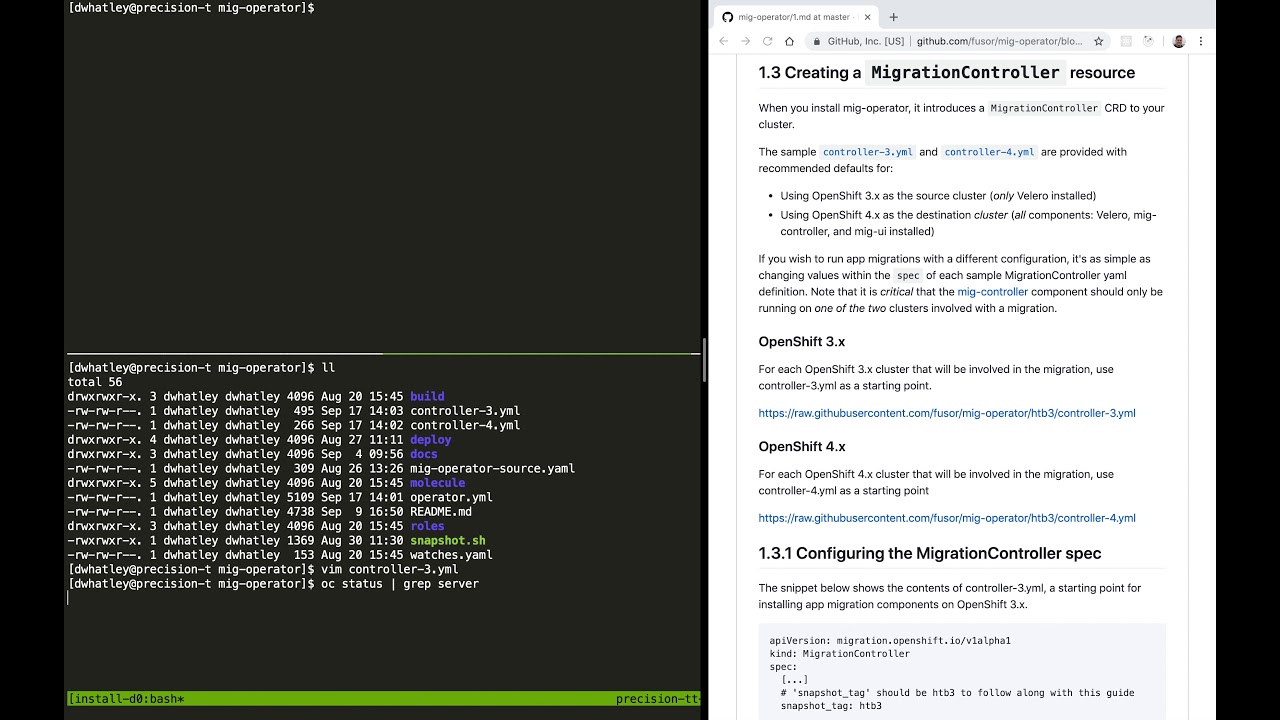Close the mig-operator/1.md tab
1280x720 pixels.
(x=867, y=17)
